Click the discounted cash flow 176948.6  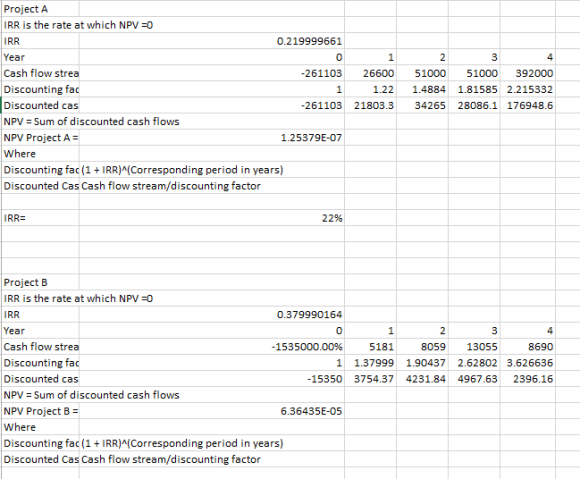527,105
